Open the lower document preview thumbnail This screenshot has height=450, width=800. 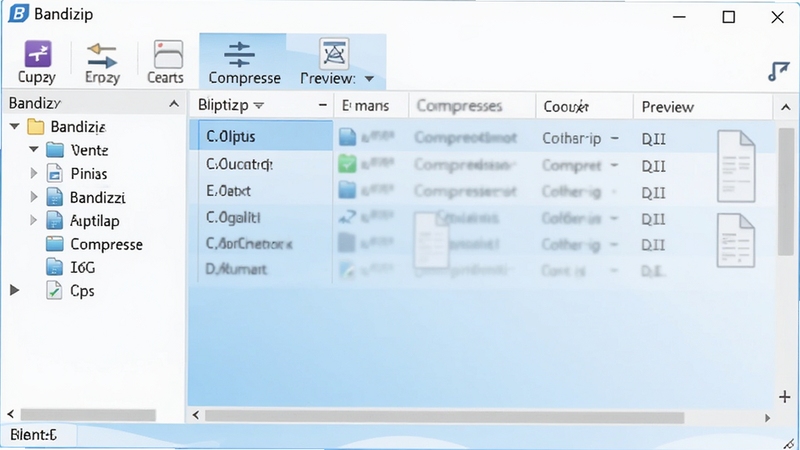point(735,240)
